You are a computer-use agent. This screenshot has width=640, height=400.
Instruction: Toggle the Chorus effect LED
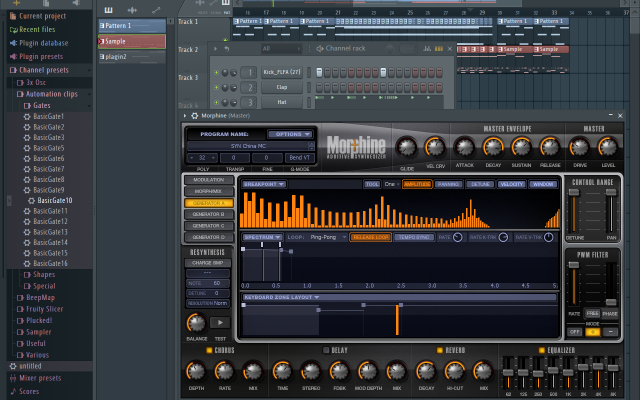point(209,350)
